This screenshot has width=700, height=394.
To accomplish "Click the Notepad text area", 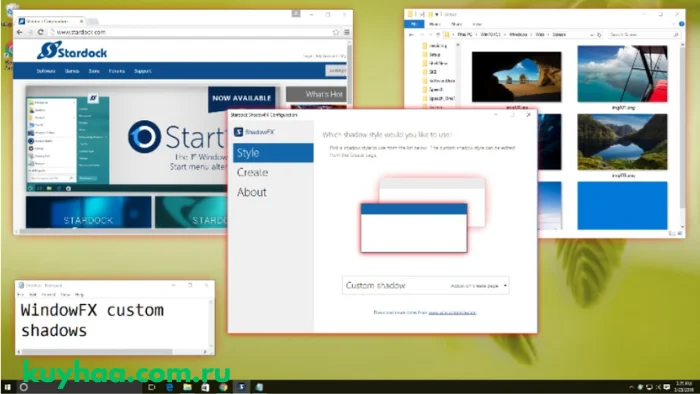I will [112, 323].
